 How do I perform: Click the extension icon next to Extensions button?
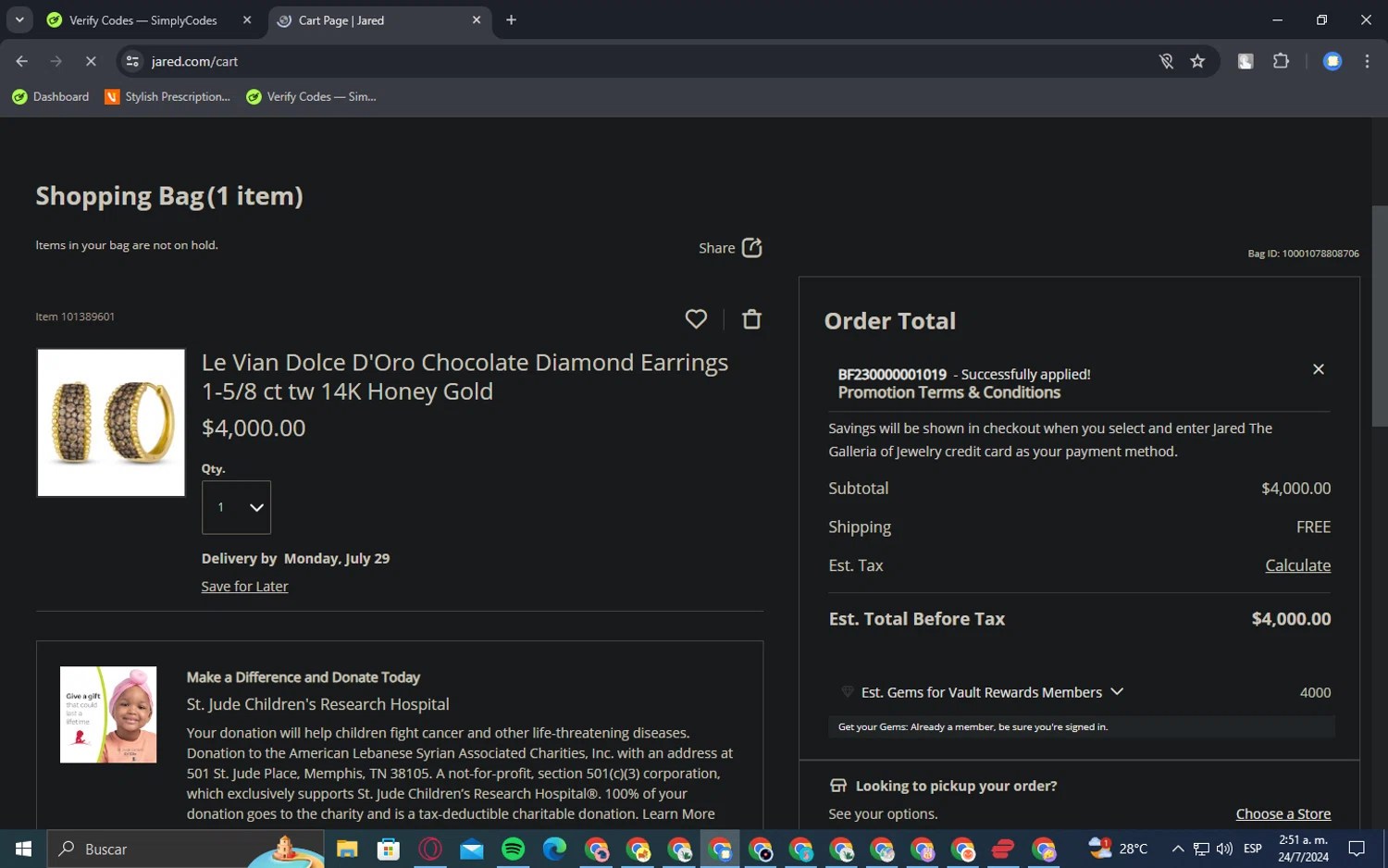click(x=1245, y=61)
